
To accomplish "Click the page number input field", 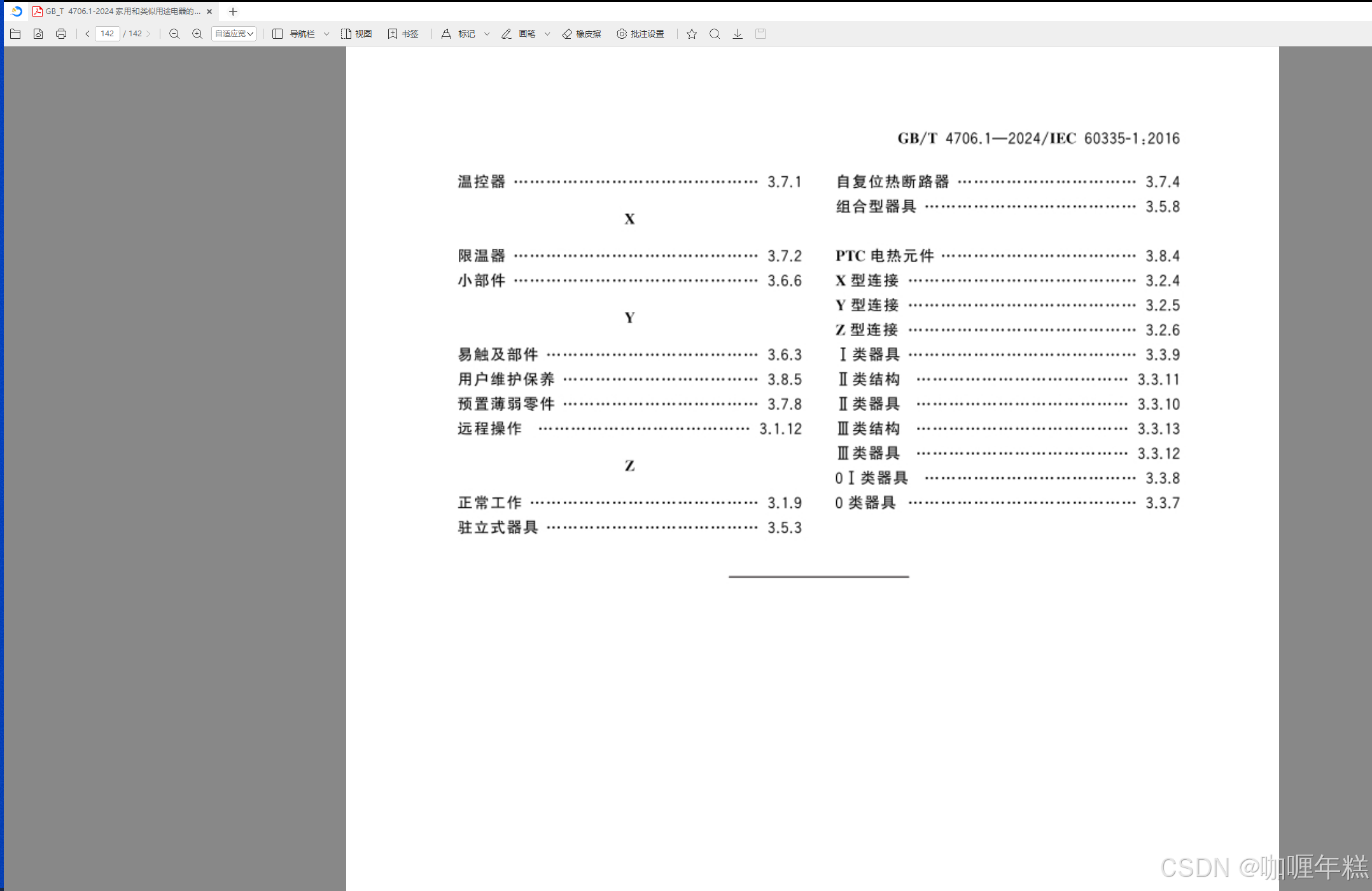I will 107,34.
